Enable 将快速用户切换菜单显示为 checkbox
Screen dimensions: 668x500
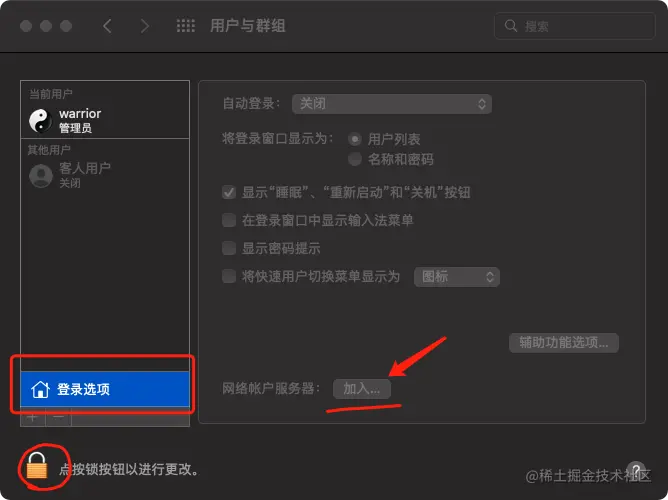click(x=229, y=276)
